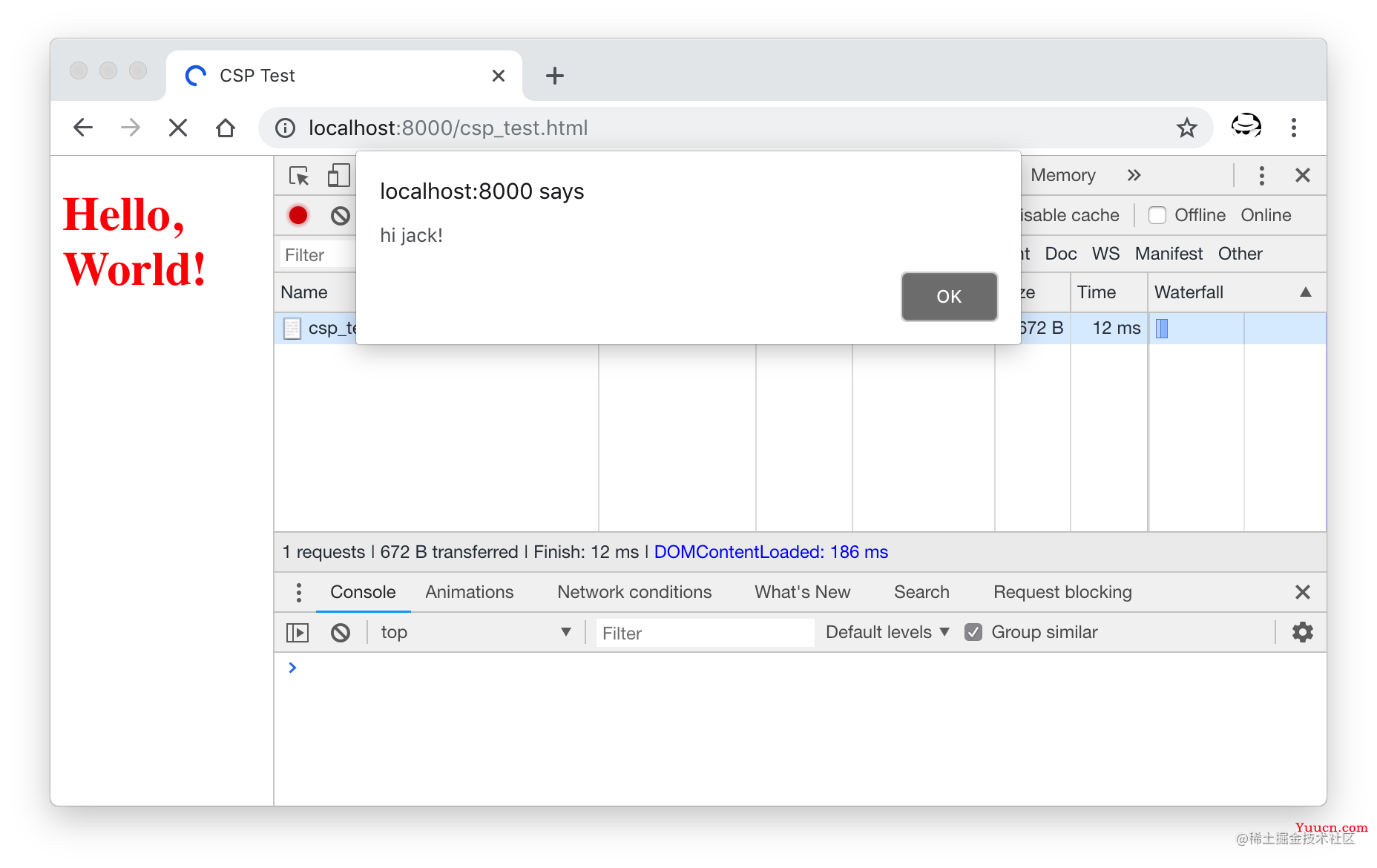Image resolution: width=1377 pixels, height=868 pixels.
Task: Activate the inspect element picker
Action: point(299,176)
